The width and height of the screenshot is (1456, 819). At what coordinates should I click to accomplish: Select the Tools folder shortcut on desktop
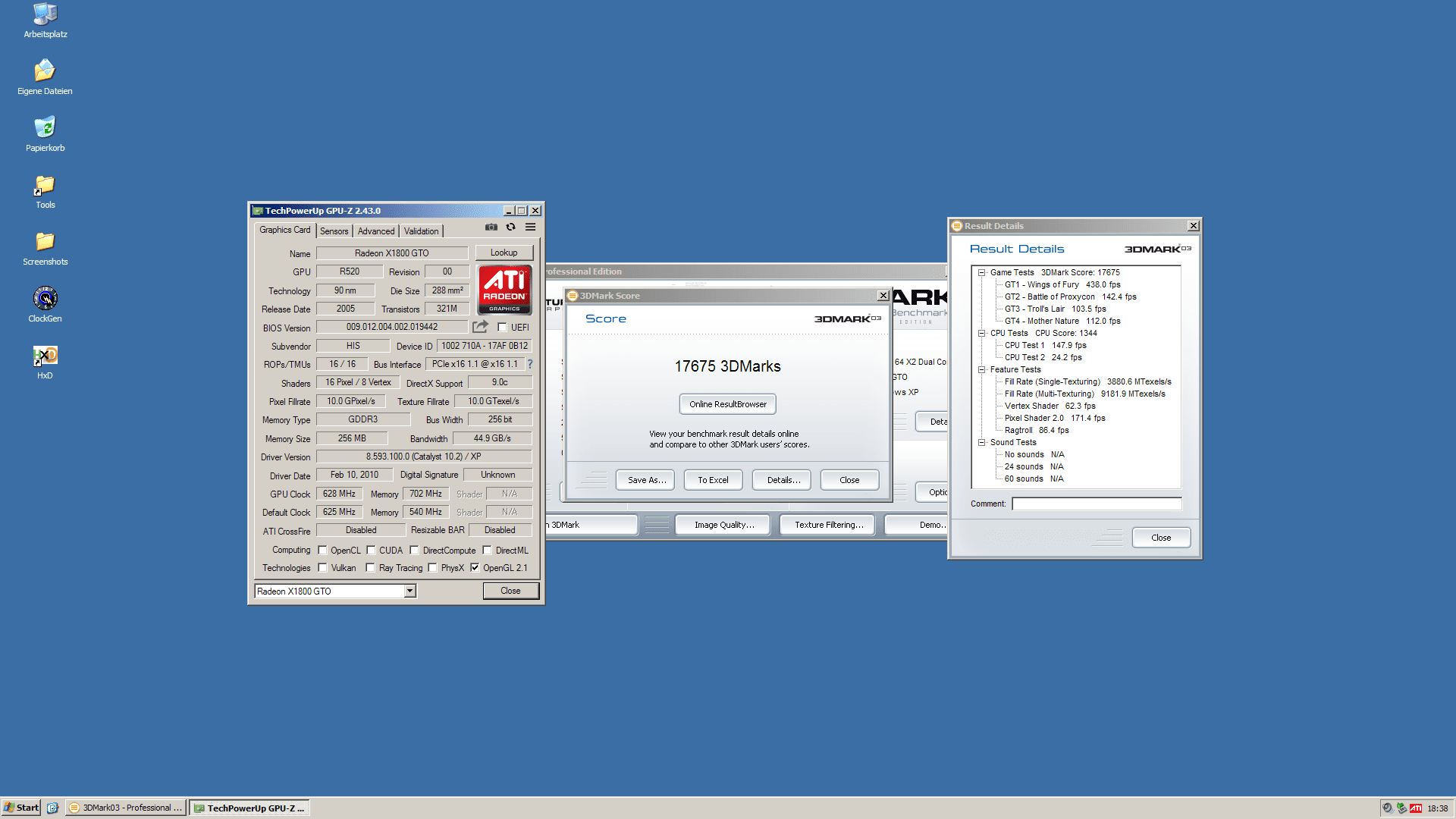pos(45,191)
